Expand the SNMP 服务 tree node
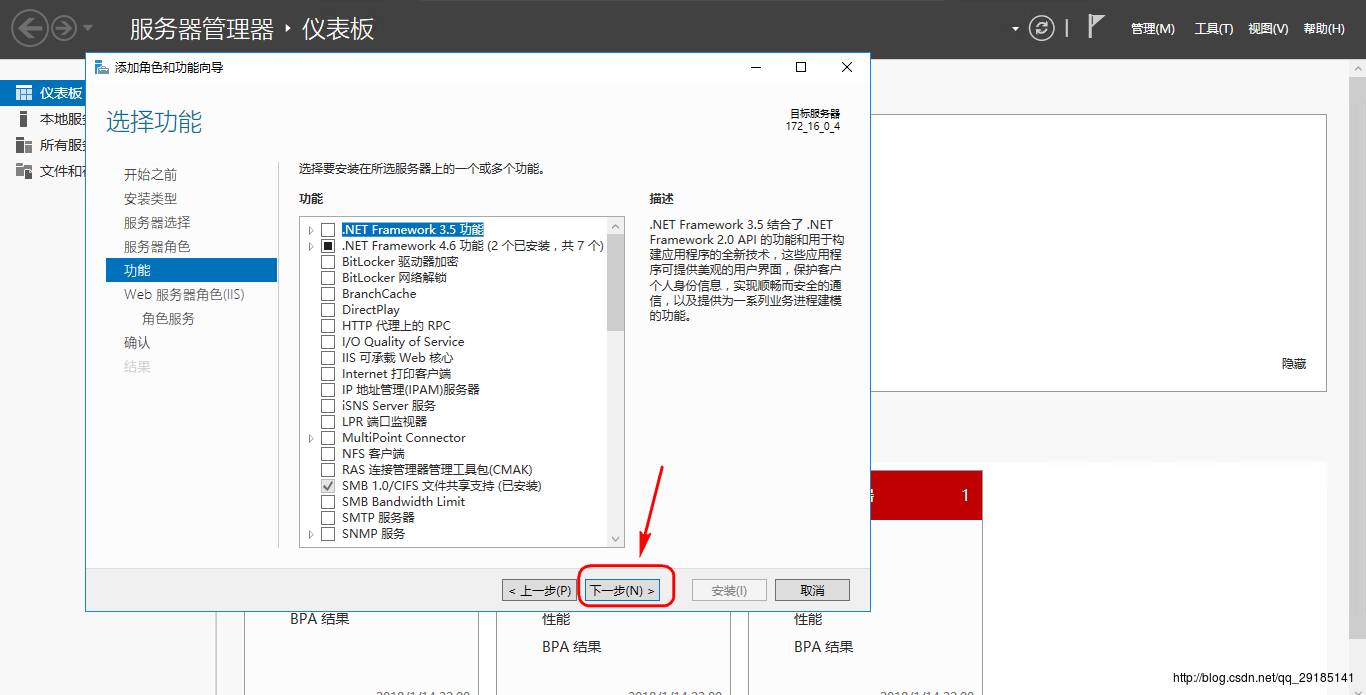 pyautogui.click(x=311, y=534)
